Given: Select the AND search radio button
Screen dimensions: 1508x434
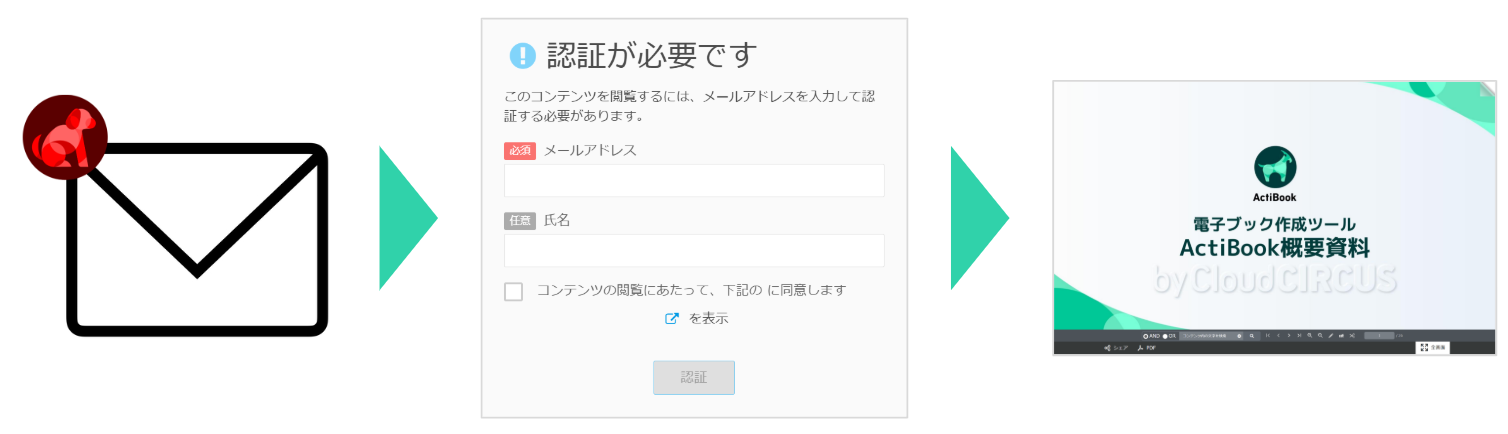Looking at the screenshot, I should [1145, 336].
